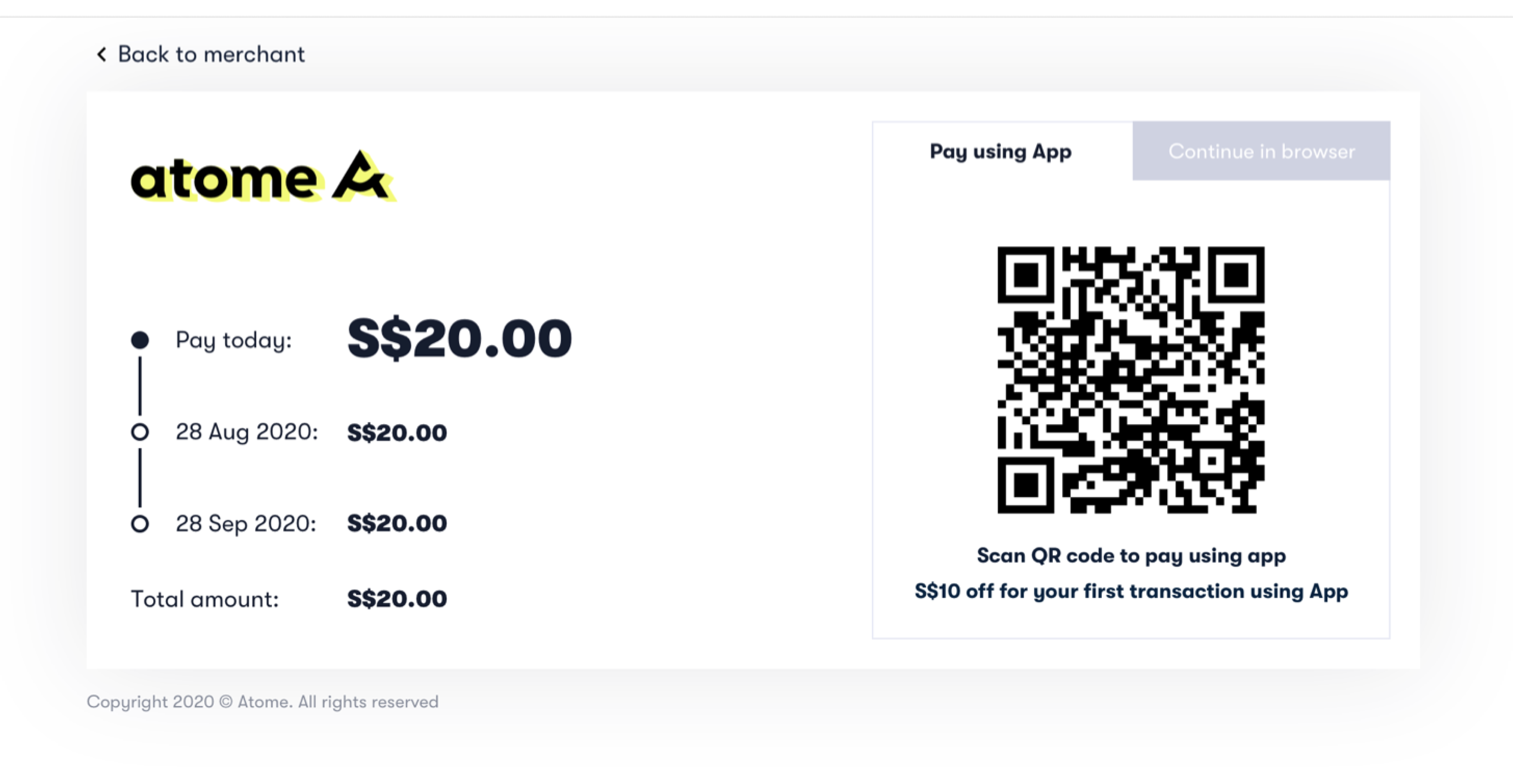Click the 28 Aug 2020 timeline circle
Image resolution: width=1513 pixels, height=784 pixels.
click(140, 432)
